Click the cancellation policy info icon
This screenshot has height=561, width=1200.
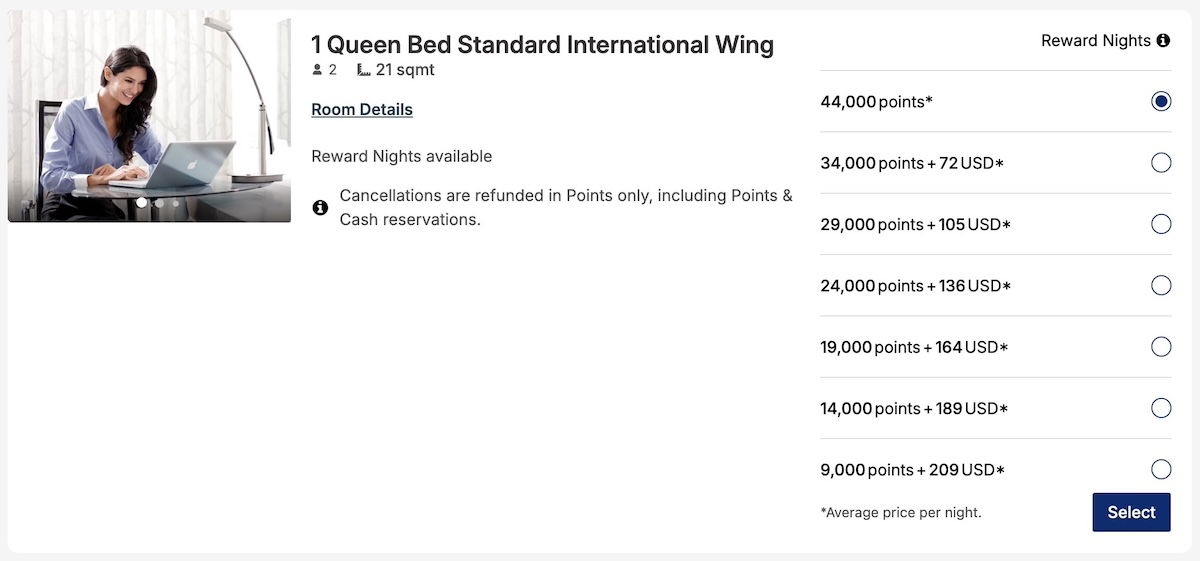click(320, 208)
